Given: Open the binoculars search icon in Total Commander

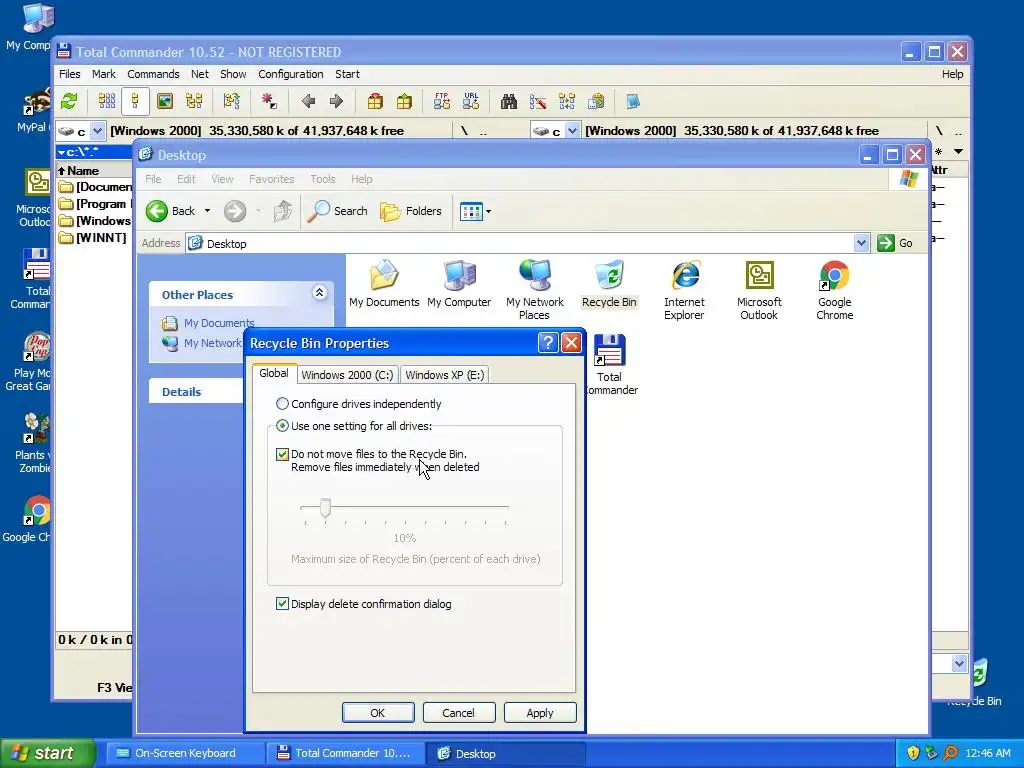Looking at the screenshot, I should tap(509, 101).
